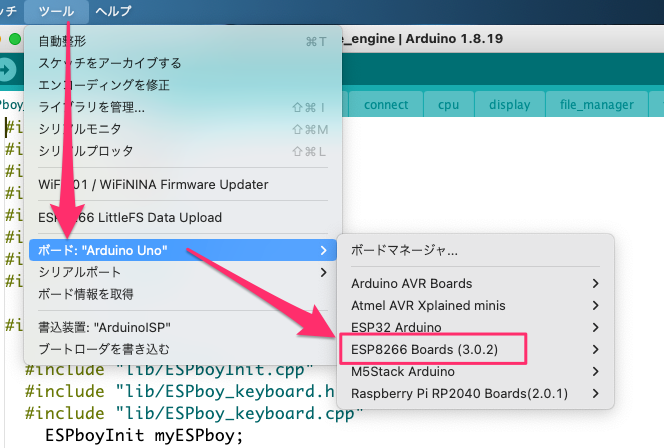664x448 pixels.
Task: Launch シリアルモニタ
Action: click(80, 129)
